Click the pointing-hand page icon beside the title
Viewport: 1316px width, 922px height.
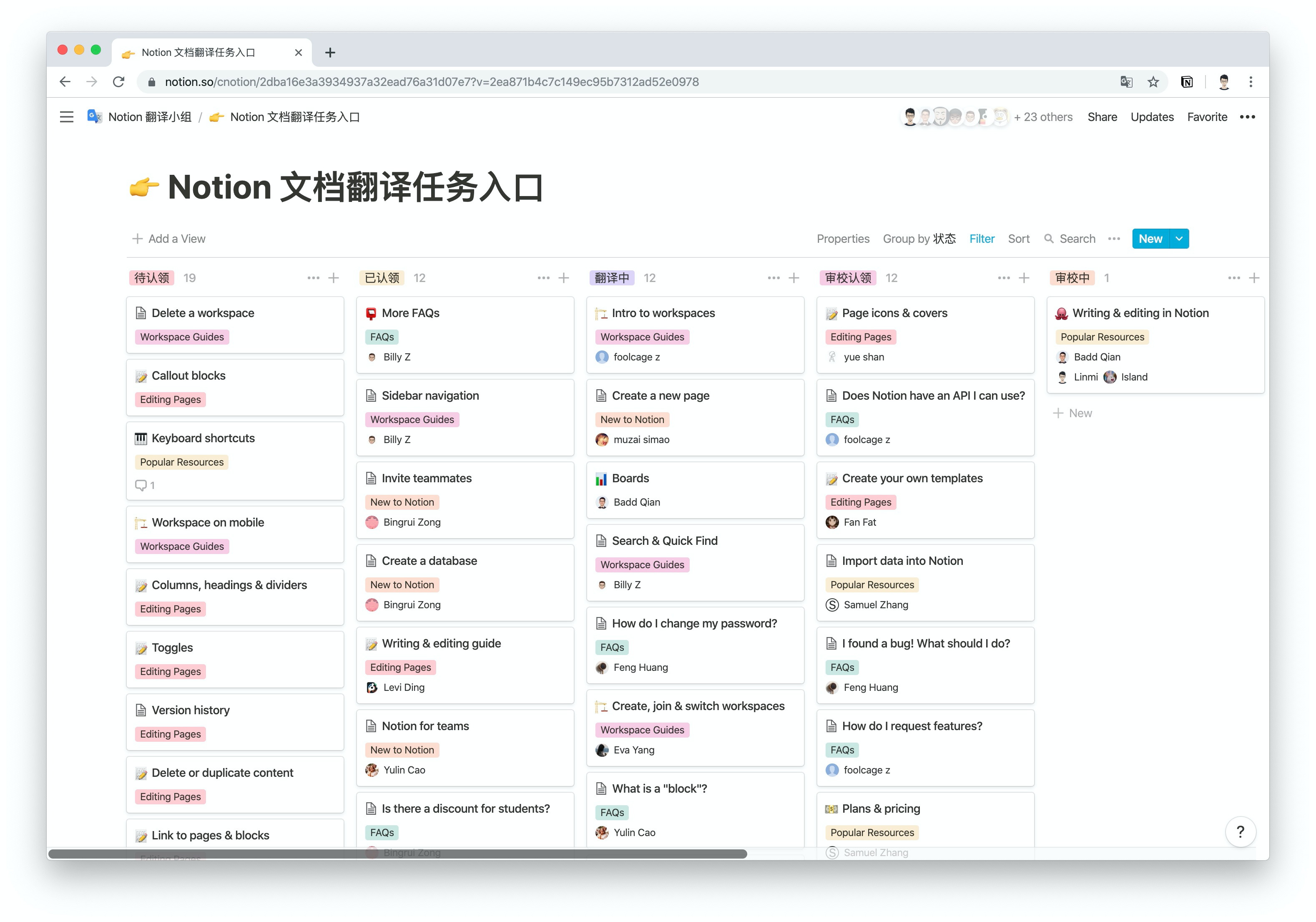click(x=144, y=187)
